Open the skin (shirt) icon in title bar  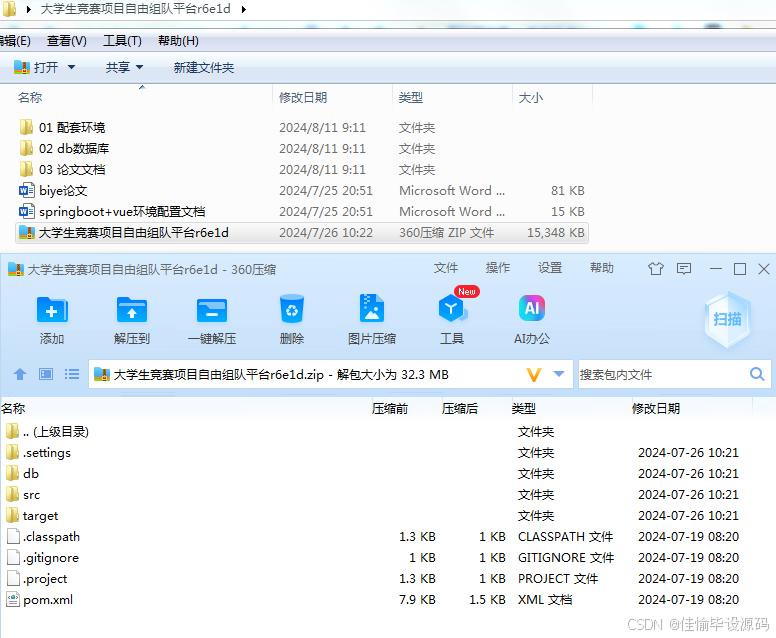coord(656,269)
